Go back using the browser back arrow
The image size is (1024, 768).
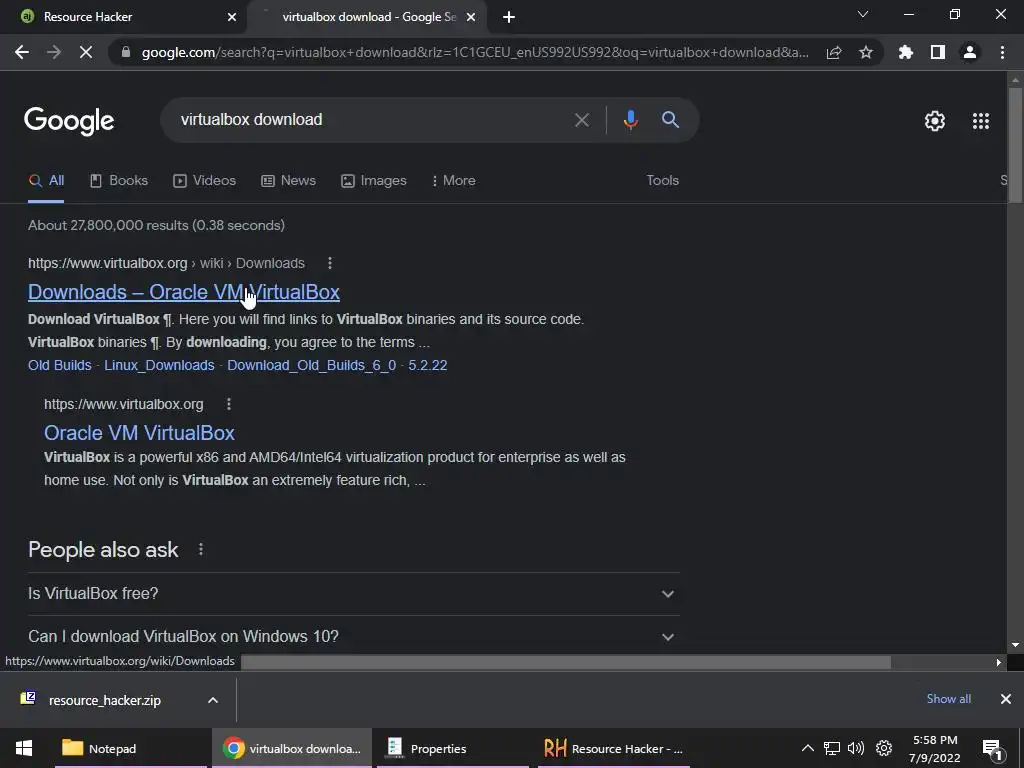(22, 52)
